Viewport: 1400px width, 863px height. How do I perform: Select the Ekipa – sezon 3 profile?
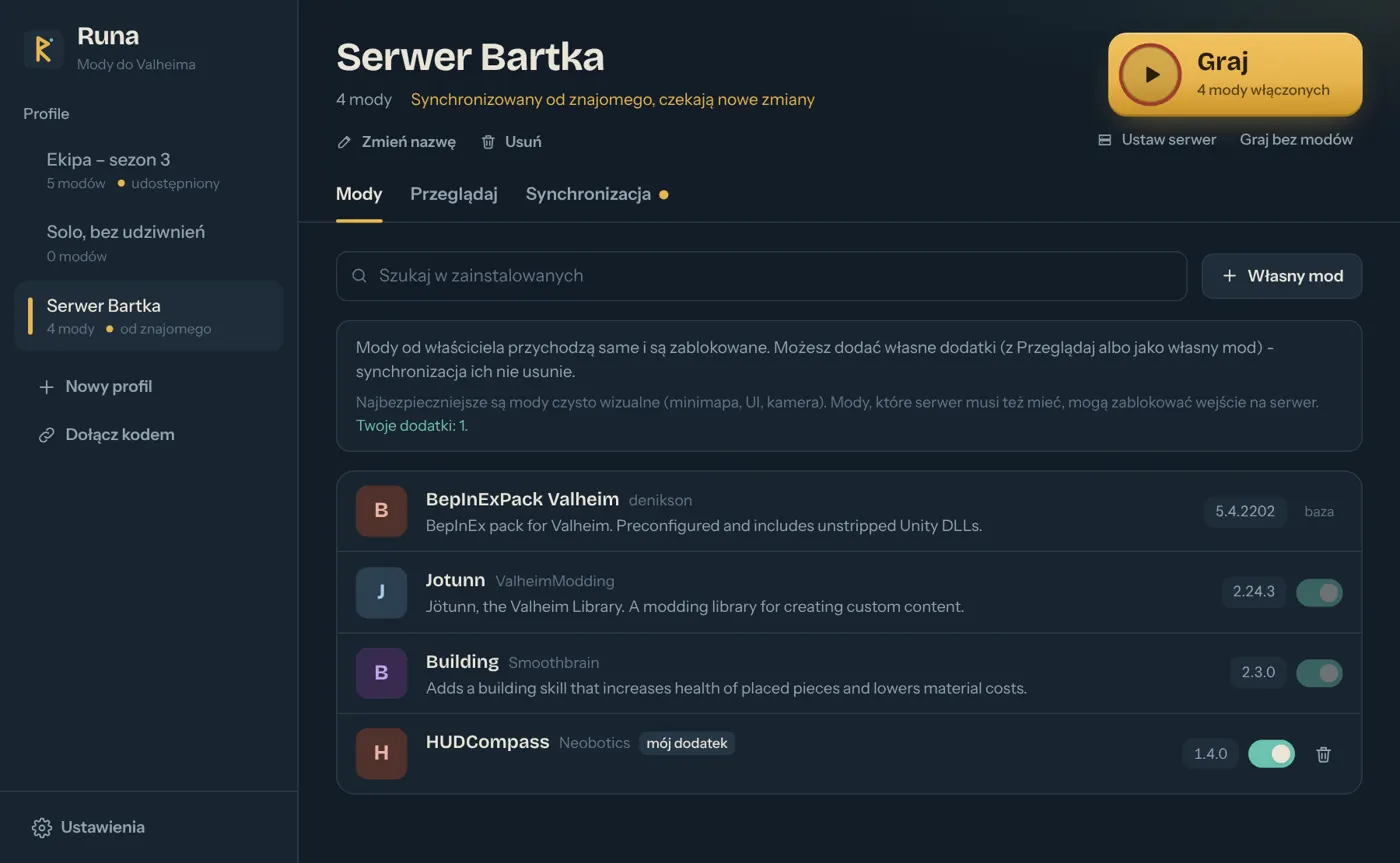149,170
